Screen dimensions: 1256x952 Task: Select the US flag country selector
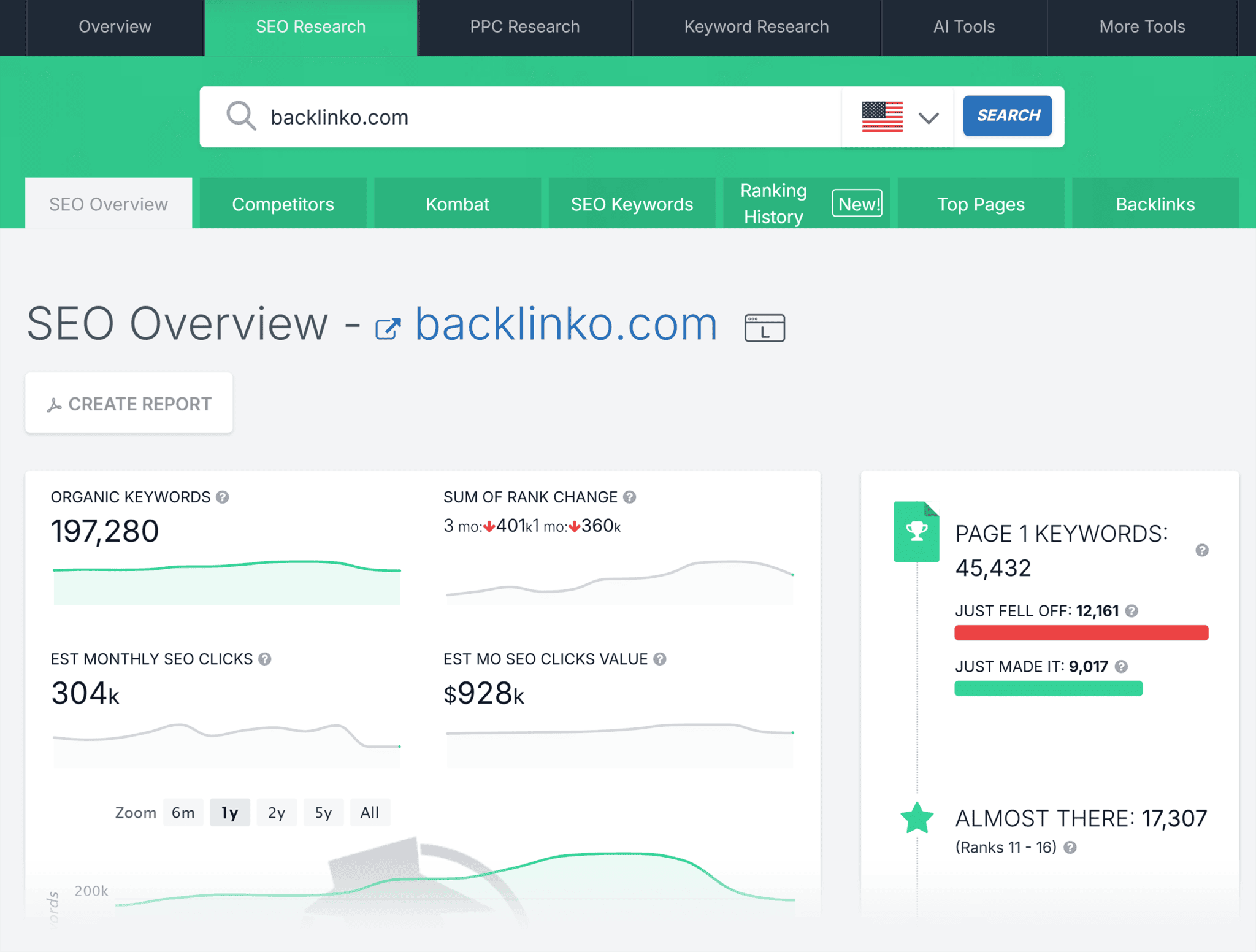tap(880, 117)
